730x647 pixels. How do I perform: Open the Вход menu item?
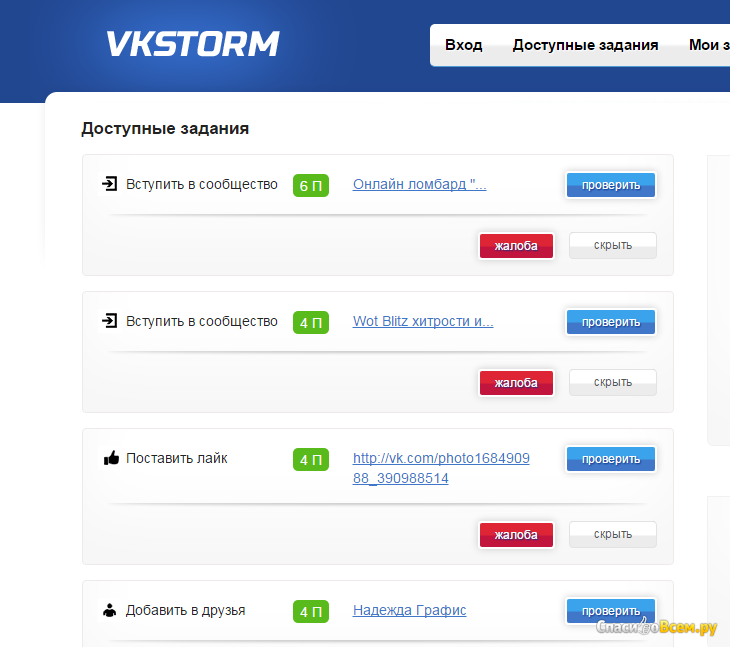(463, 45)
